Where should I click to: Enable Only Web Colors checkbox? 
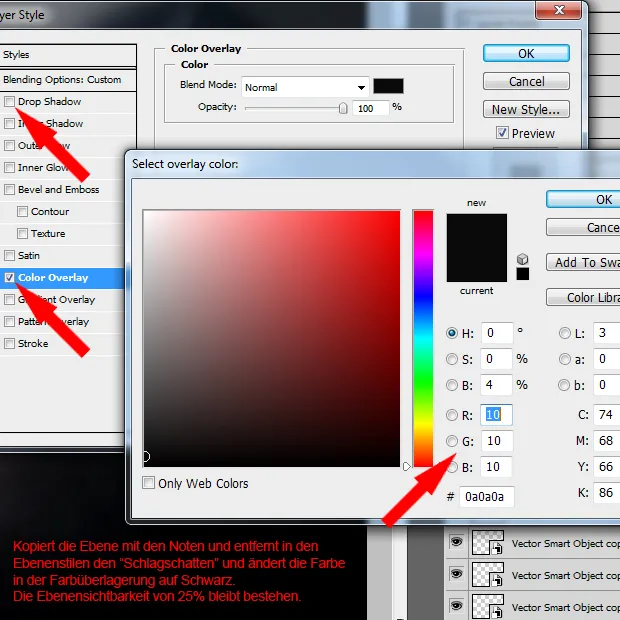149,483
